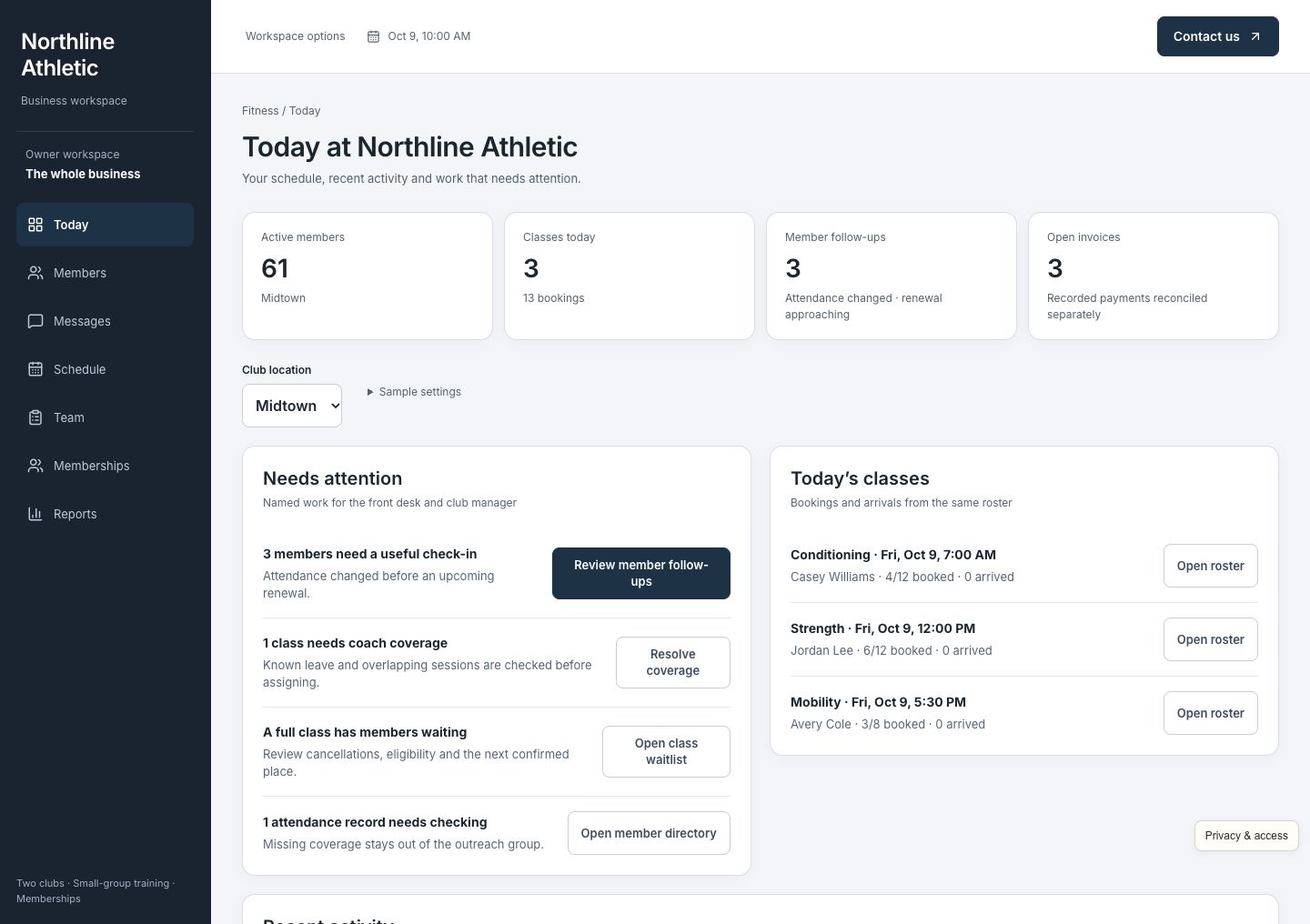Click the Members people icon
The height and width of the screenshot is (924, 1310).
click(x=35, y=273)
